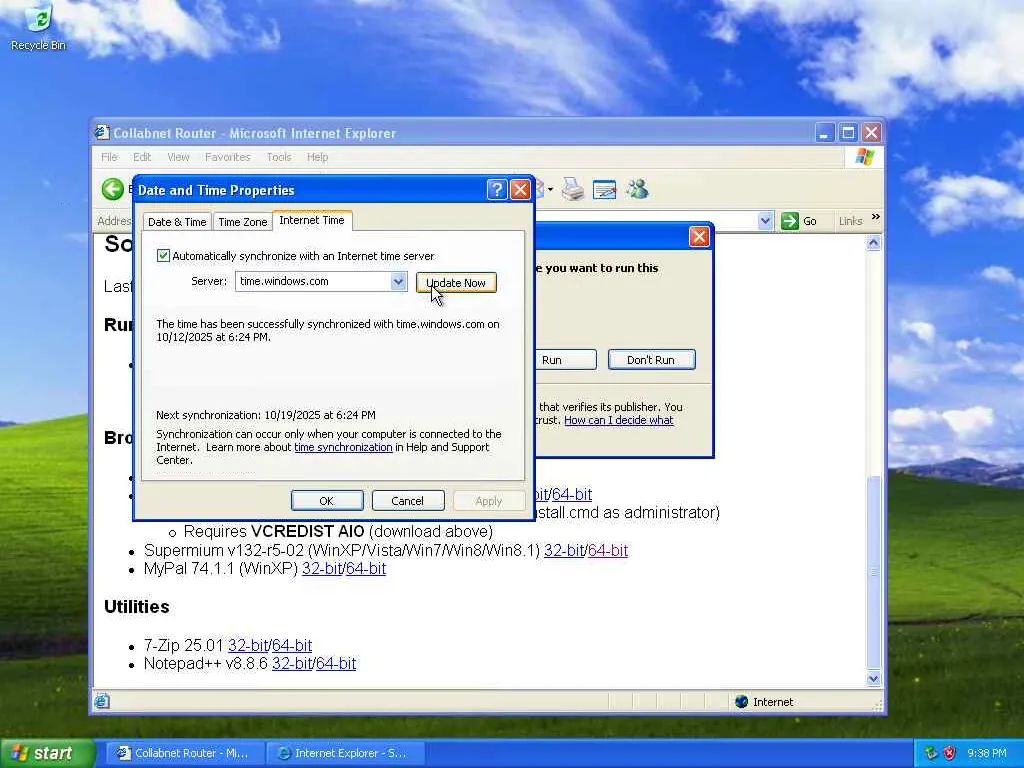Open dropdown arrow beside the mail toolbar icon

pos(551,190)
